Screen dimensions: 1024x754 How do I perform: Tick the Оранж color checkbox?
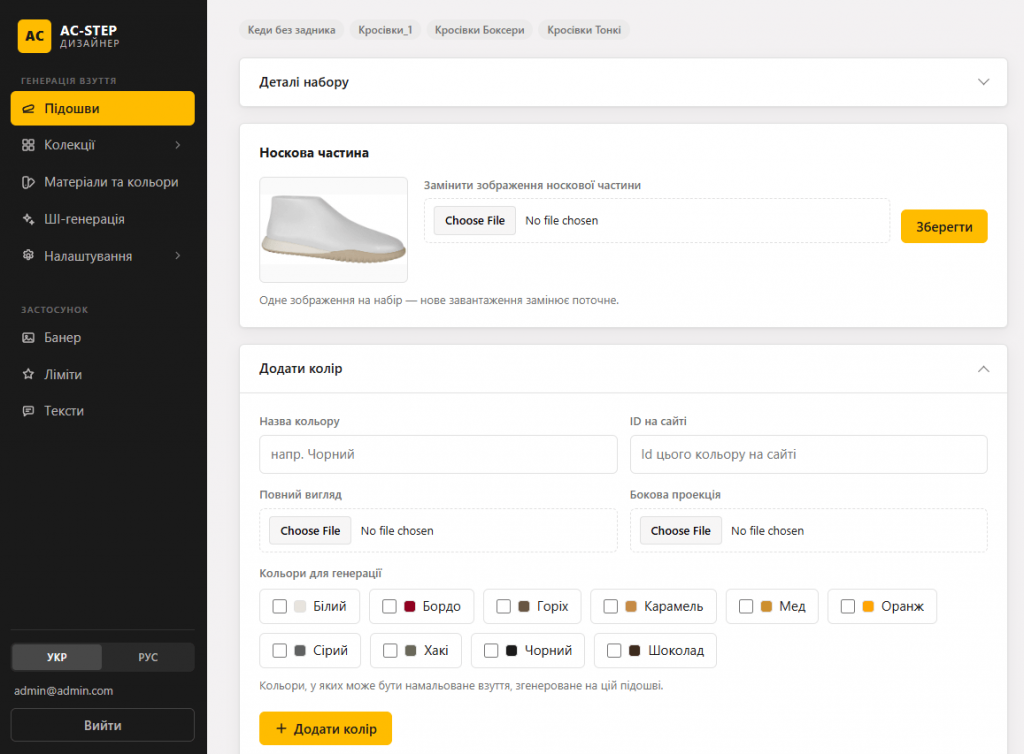click(x=848, y=606)
